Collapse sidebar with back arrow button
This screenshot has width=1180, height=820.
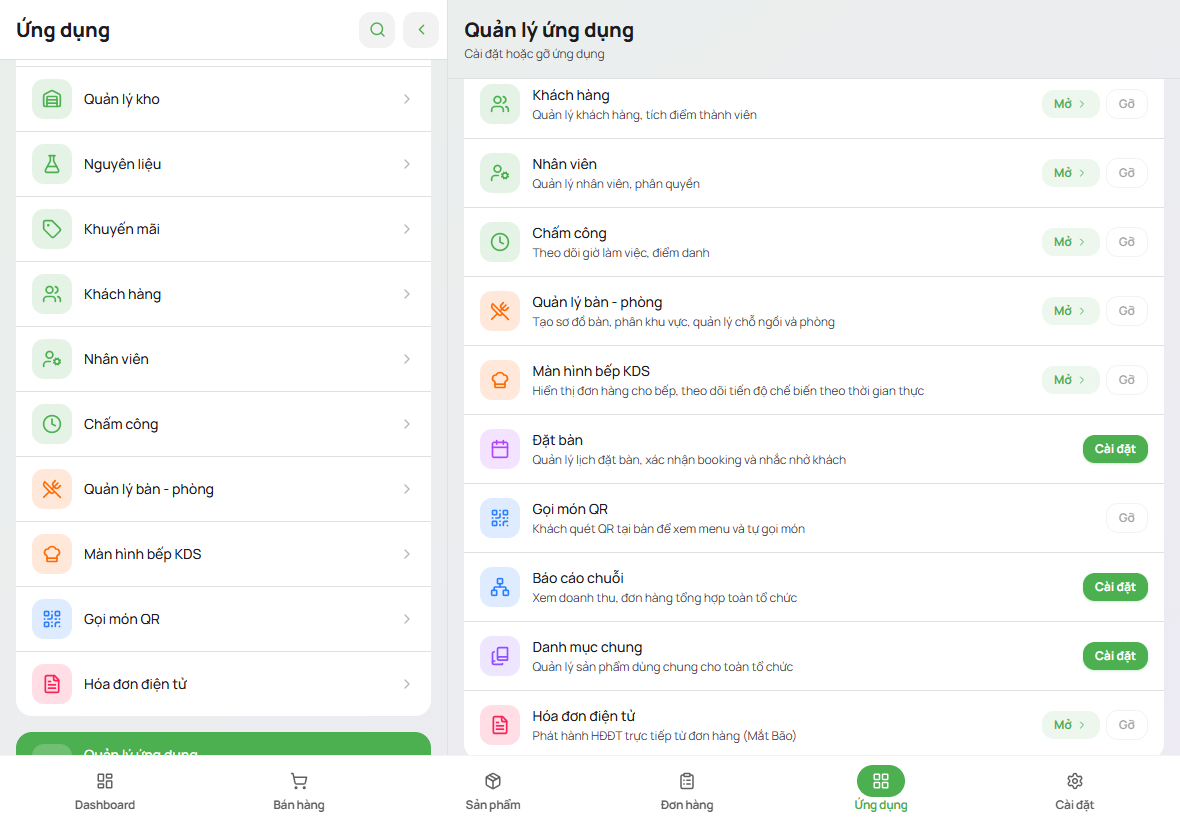coord(421,30)
